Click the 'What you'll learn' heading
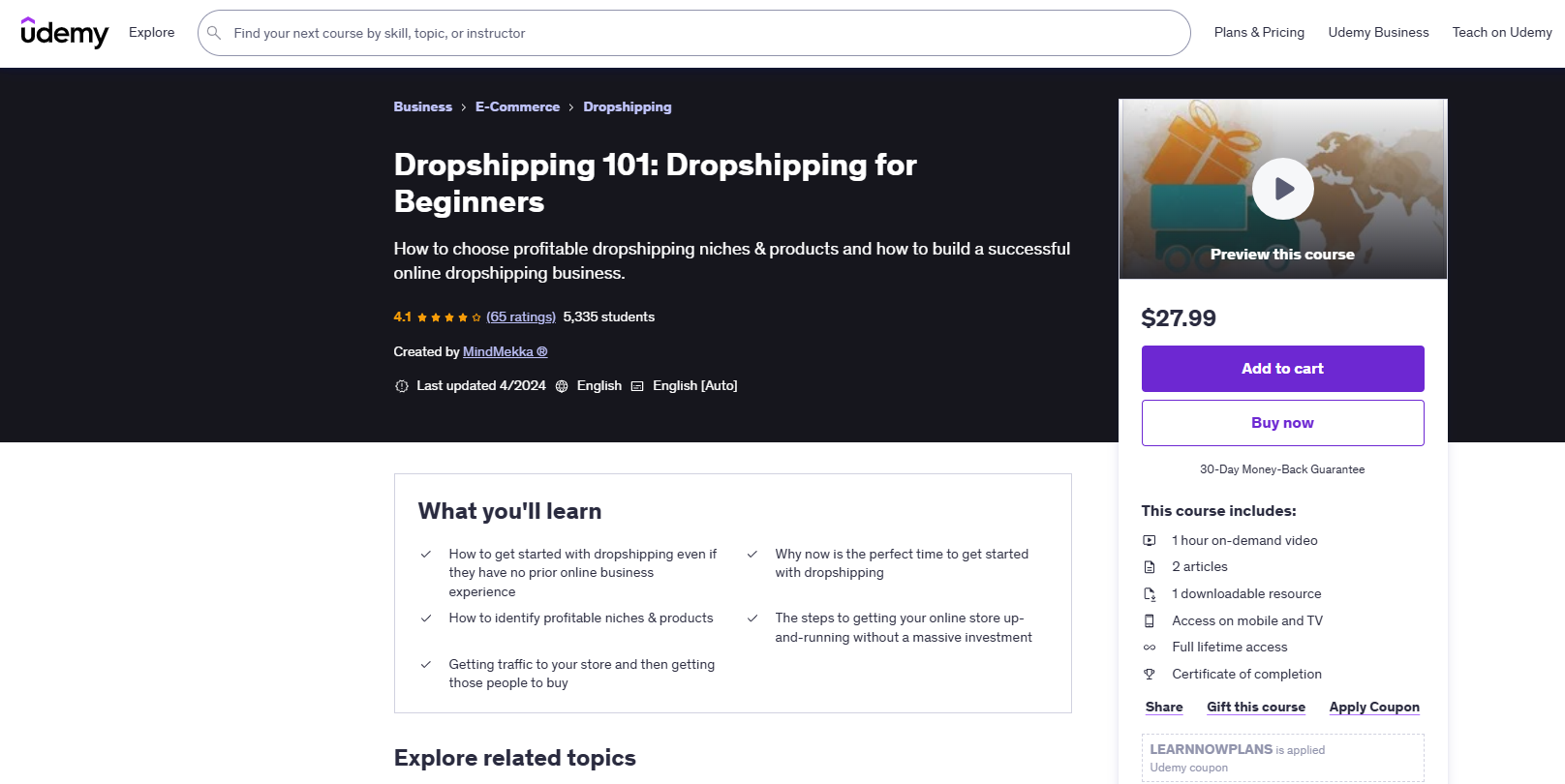The image size is (1565, 784). [x=510, y=511]
